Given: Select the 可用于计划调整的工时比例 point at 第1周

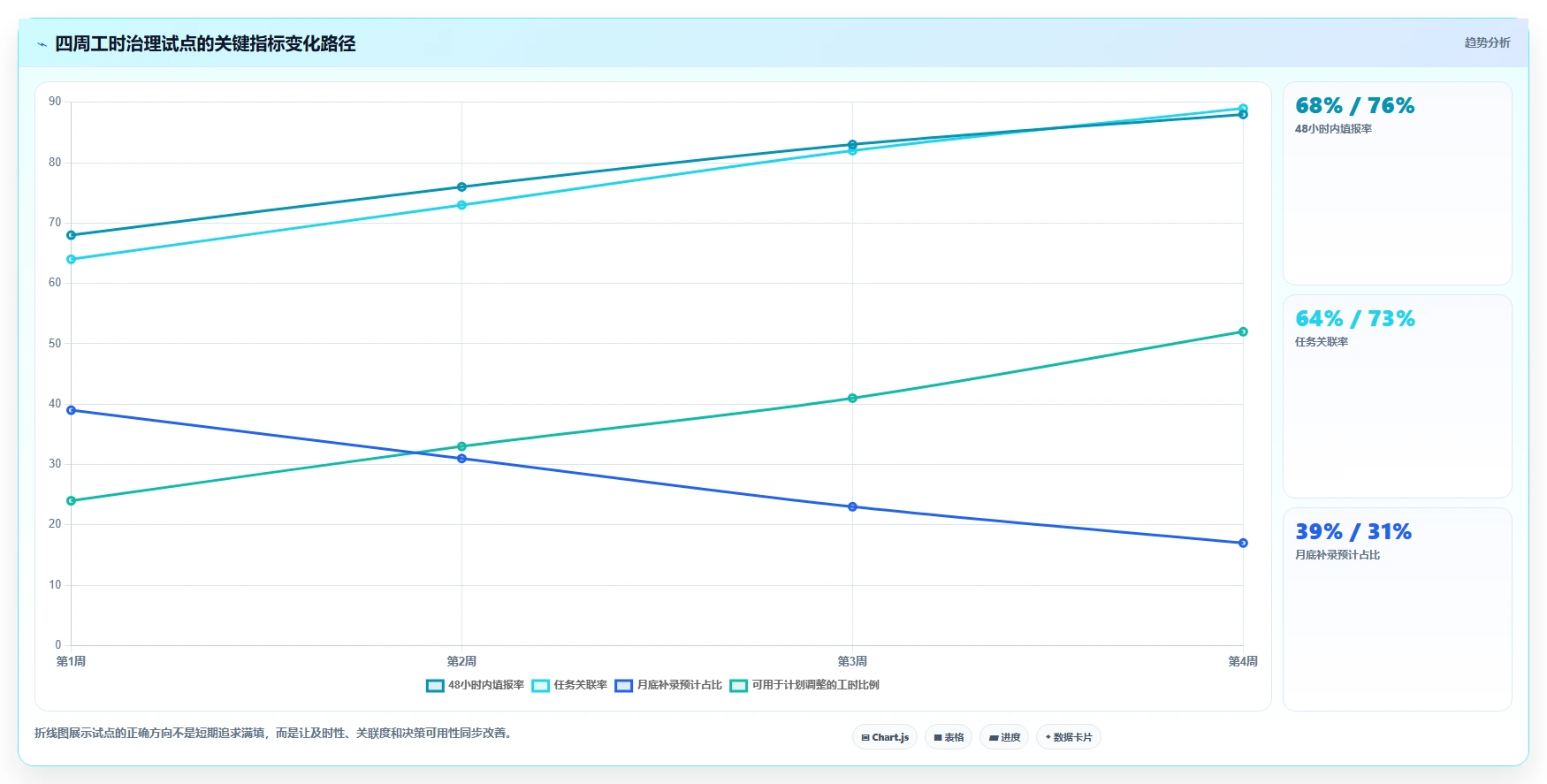Looking at the screenshot, I should pos(72,501).
